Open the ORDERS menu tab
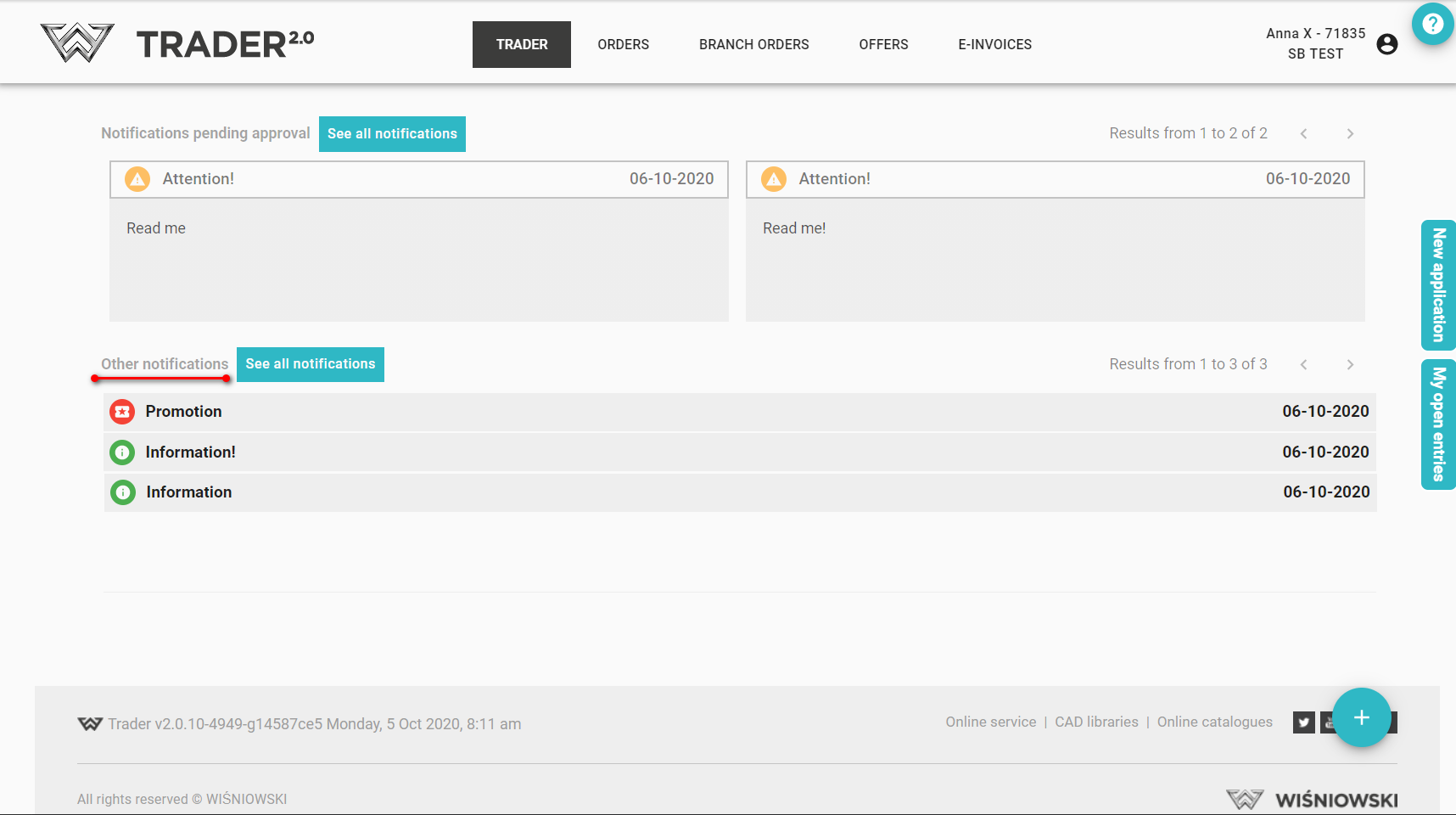The width and height of the screenshot is (1456, 815). 623,44
